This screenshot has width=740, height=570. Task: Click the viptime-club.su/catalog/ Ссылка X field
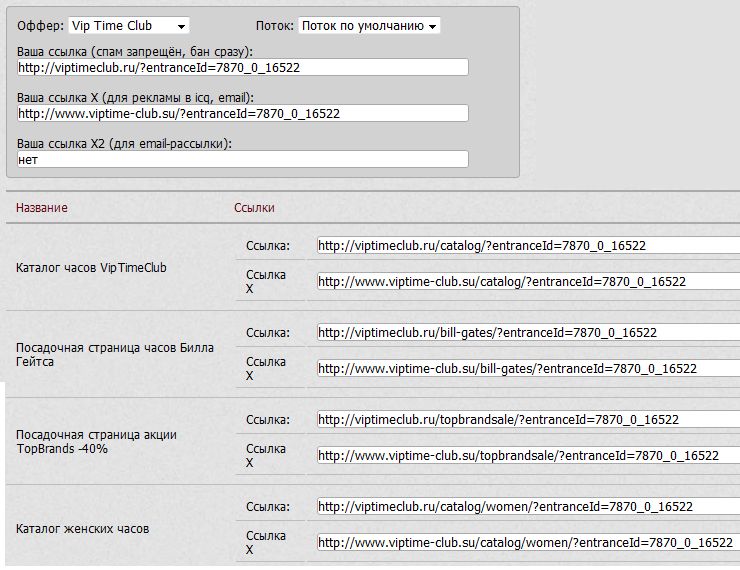tap(528, 282)
